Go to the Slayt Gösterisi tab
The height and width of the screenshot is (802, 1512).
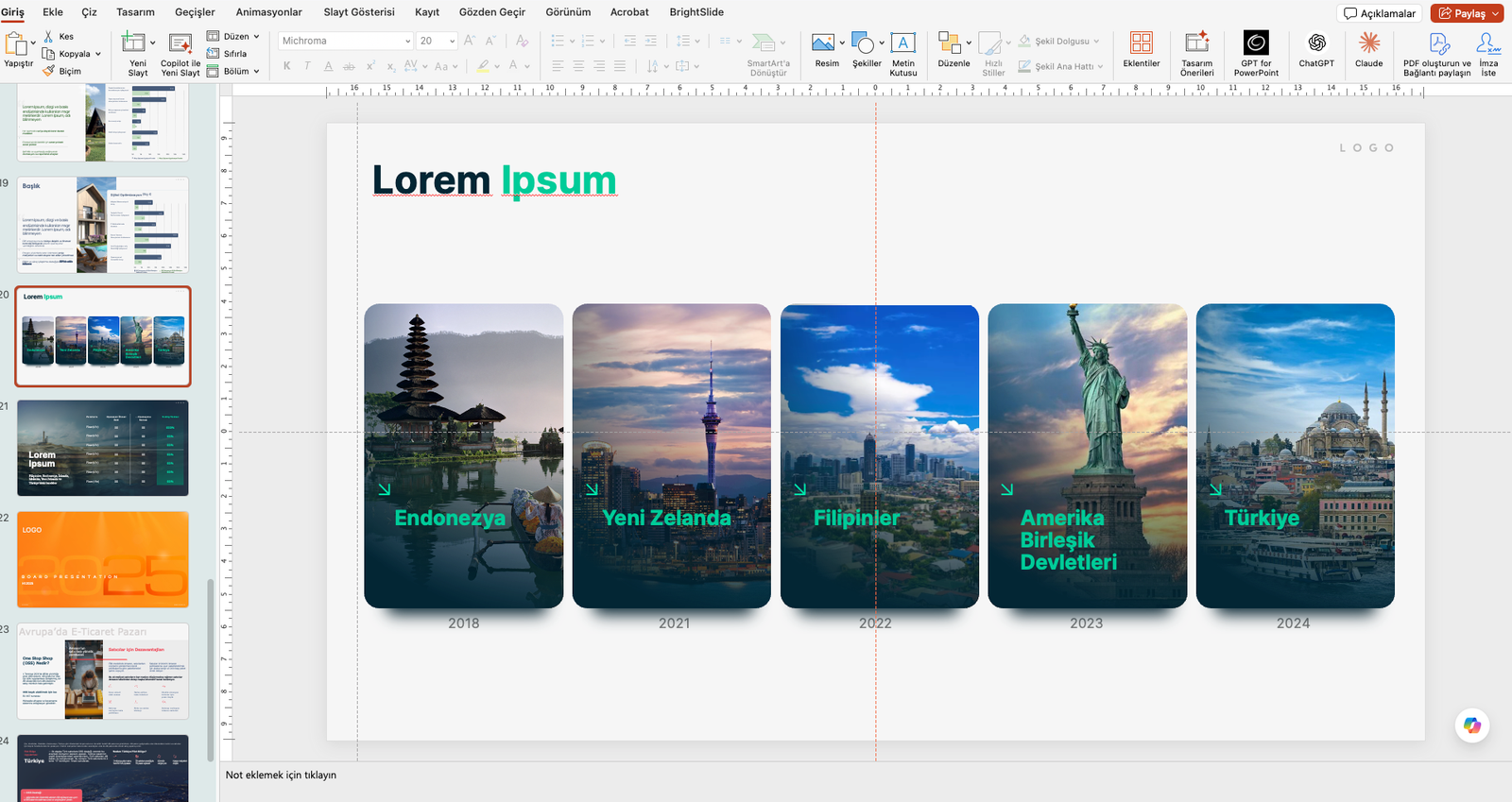[359, 12]
